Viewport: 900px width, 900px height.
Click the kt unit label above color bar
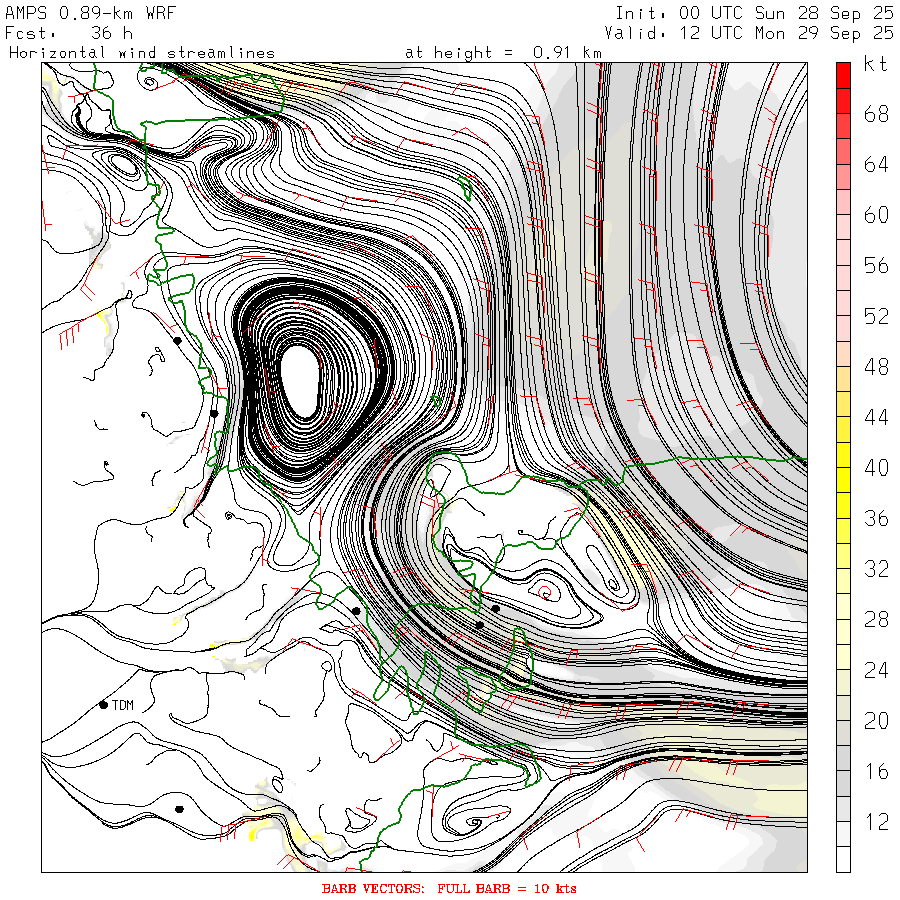tap(876, 66)
